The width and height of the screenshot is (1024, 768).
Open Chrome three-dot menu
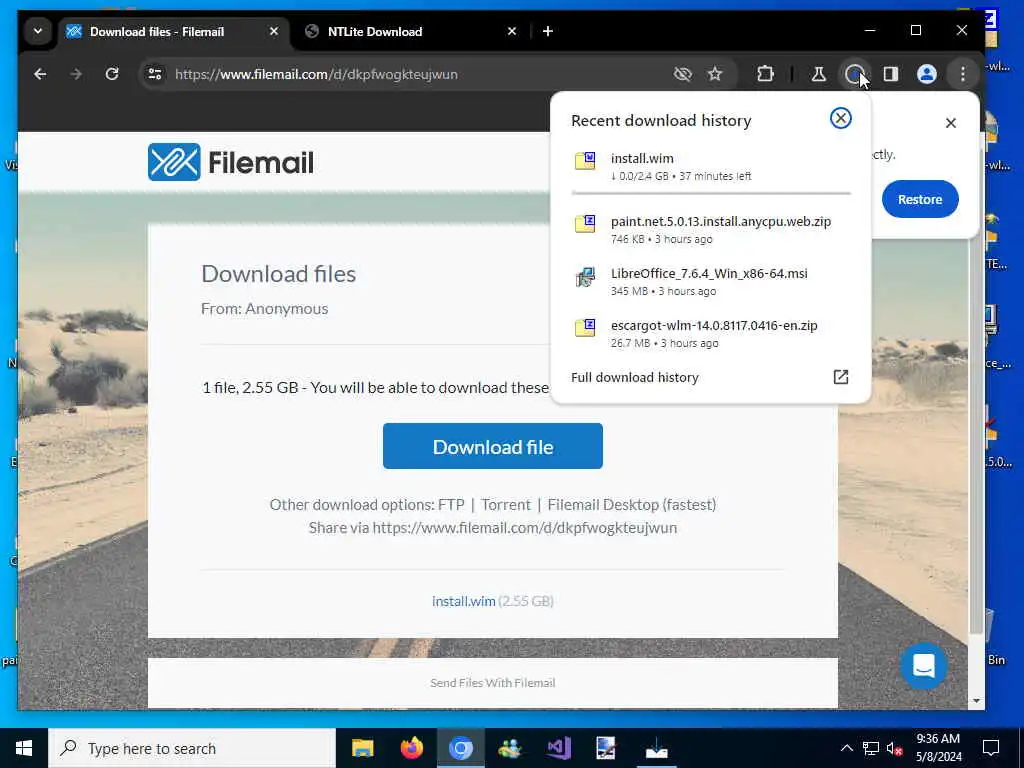[963, 74]
